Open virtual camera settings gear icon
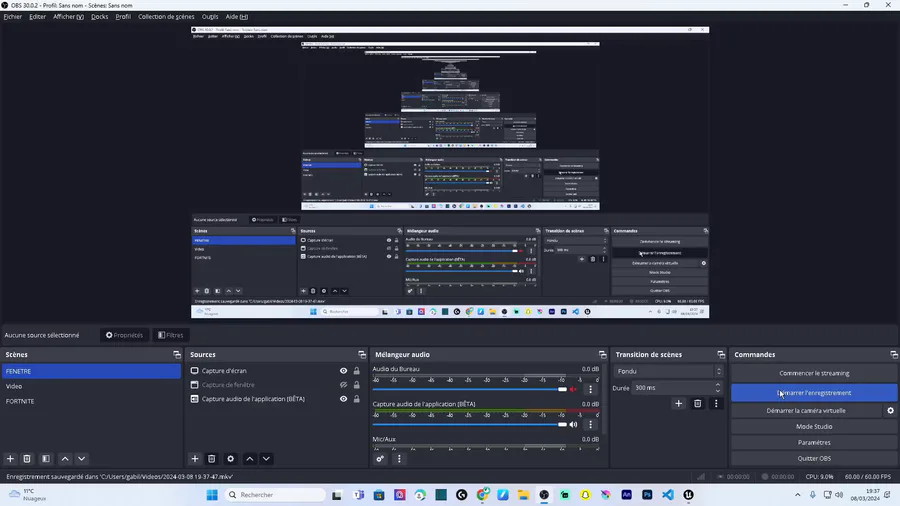900x506 pixels. point(891,411)
